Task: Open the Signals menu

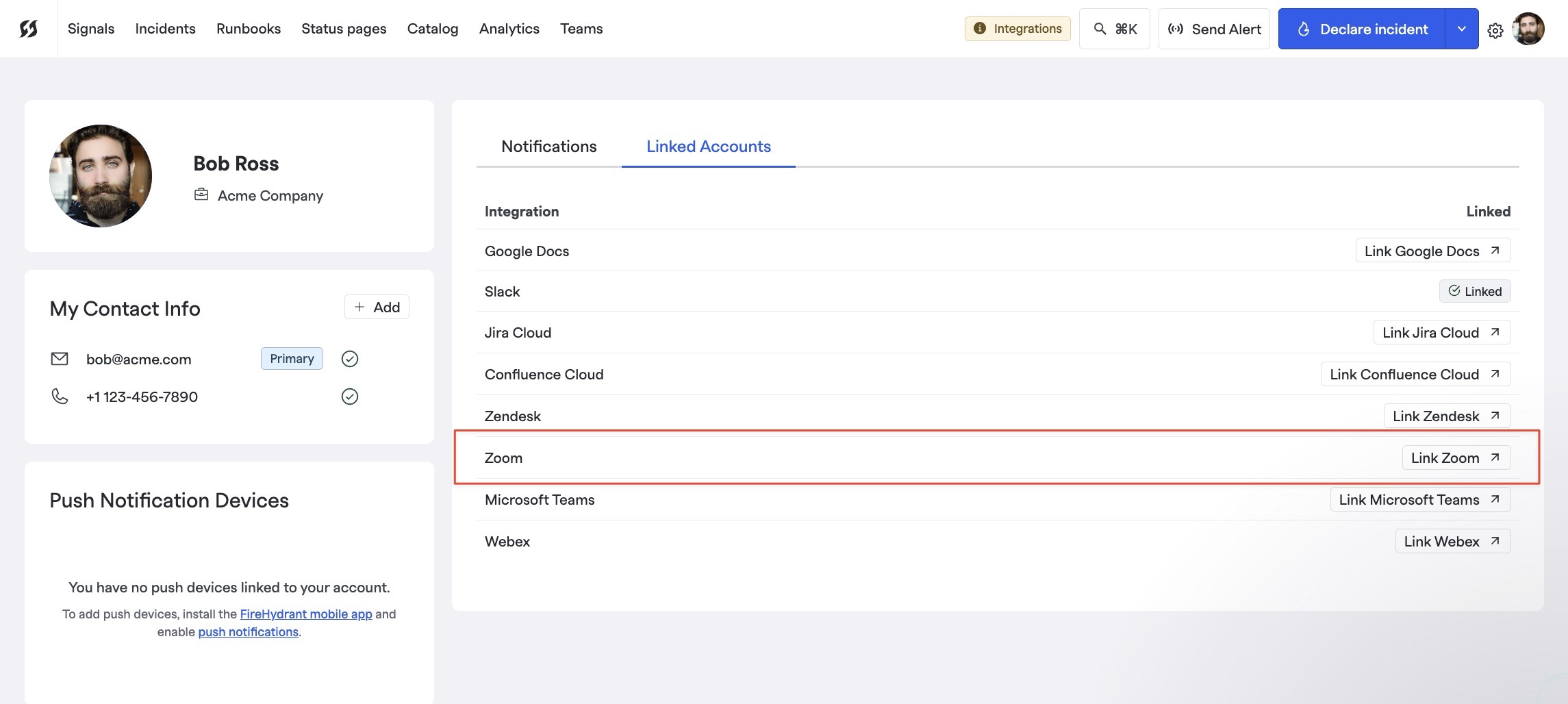Action: 91,29
